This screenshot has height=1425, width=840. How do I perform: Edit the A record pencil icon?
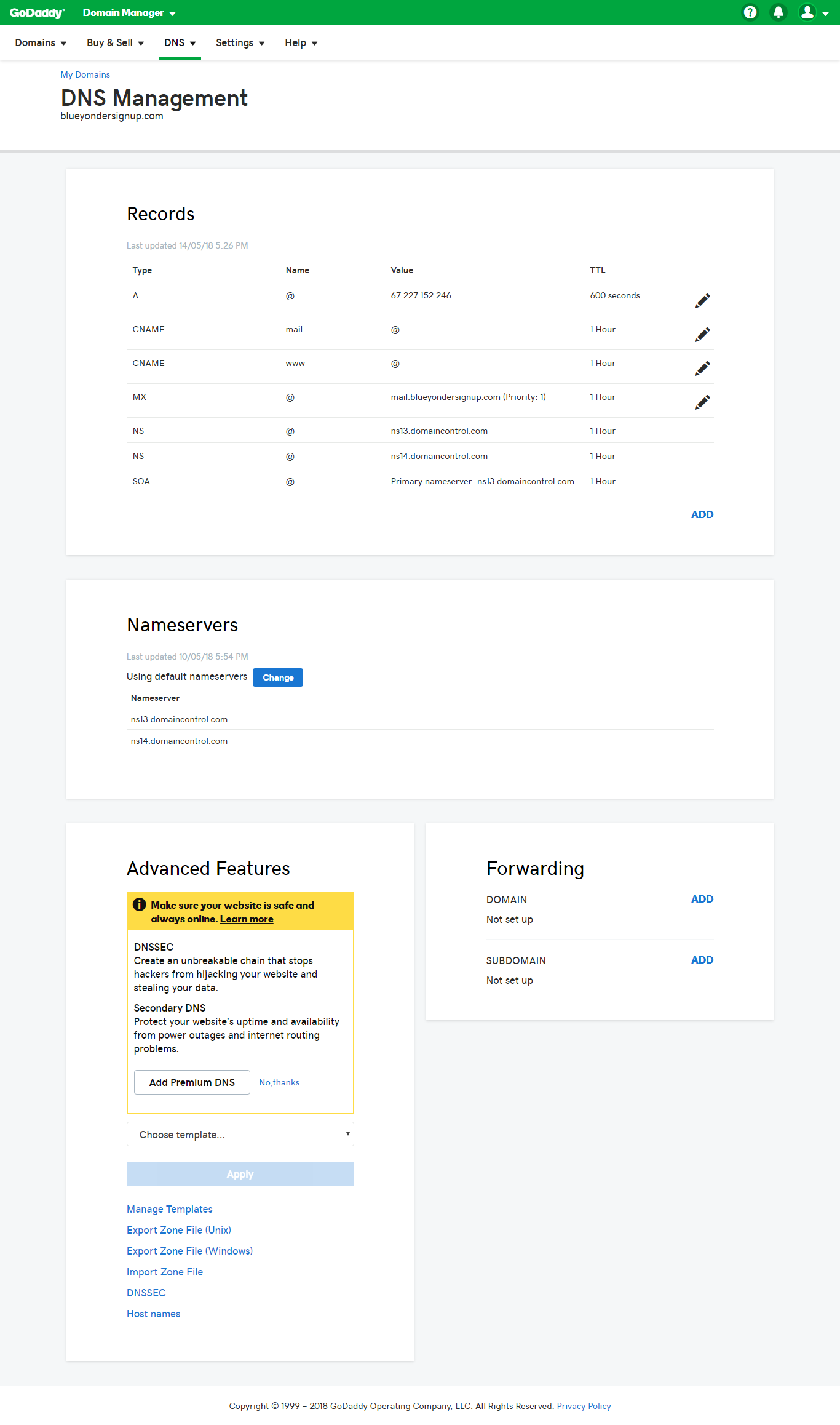702,300
